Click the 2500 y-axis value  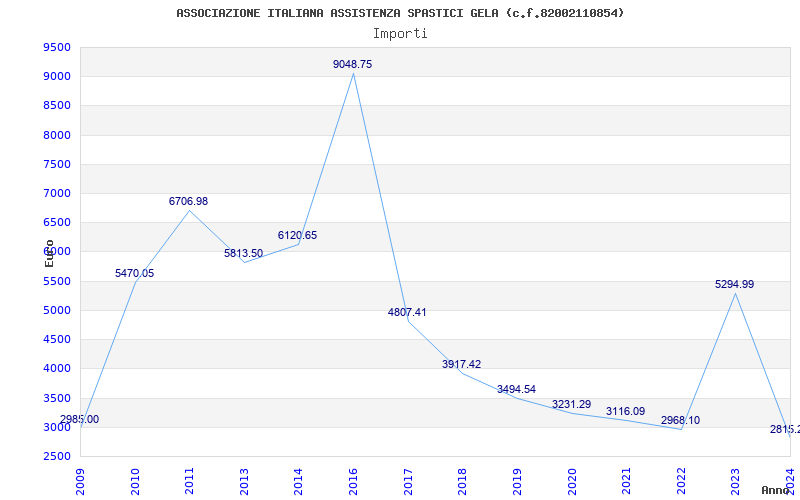click(57, 456)
